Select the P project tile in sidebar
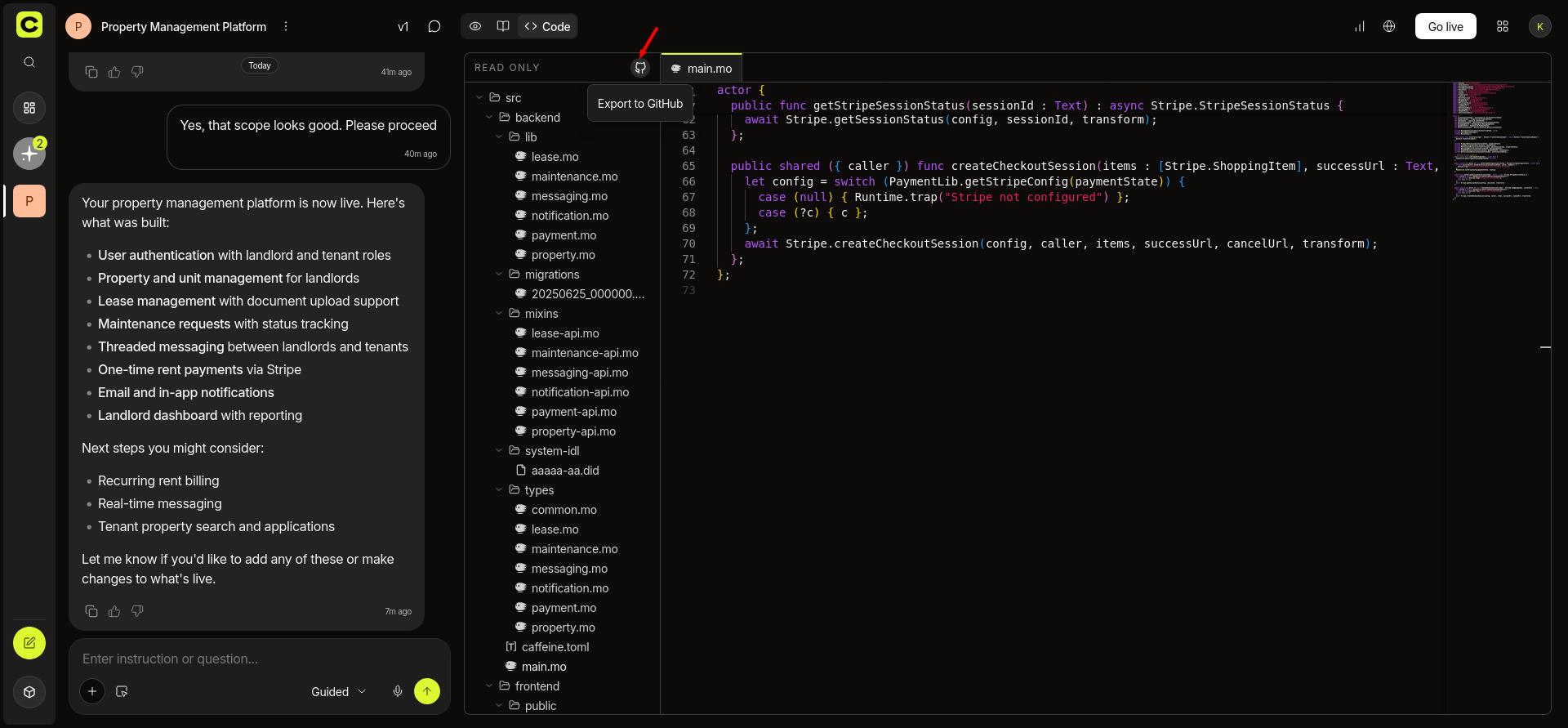 pyautogui.click(x=29, y=201)
